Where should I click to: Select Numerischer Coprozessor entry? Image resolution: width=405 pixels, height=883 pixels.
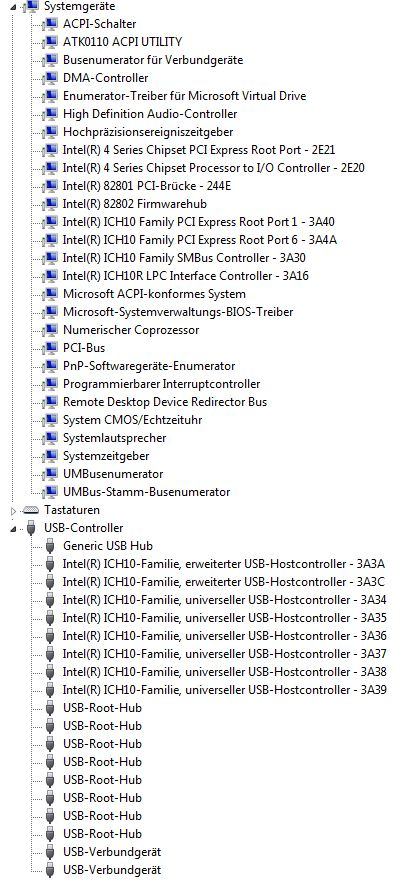click(131, 330)
